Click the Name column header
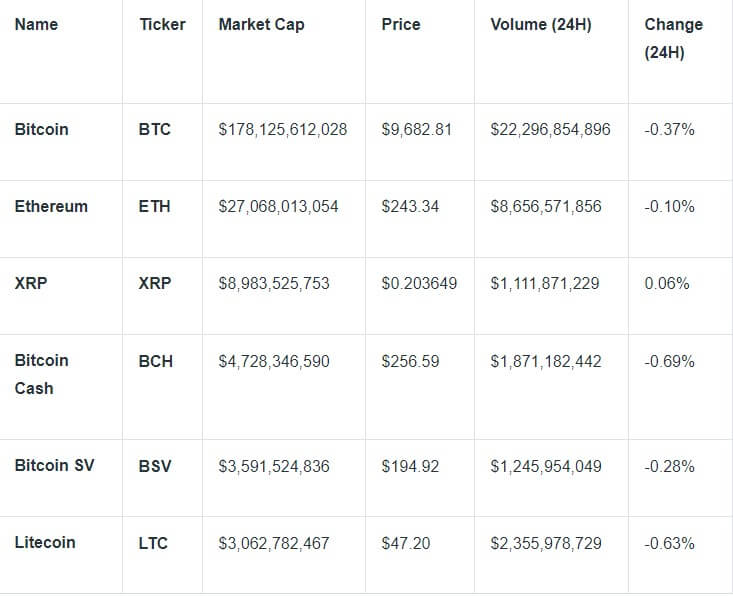 [x=36, y=24]
